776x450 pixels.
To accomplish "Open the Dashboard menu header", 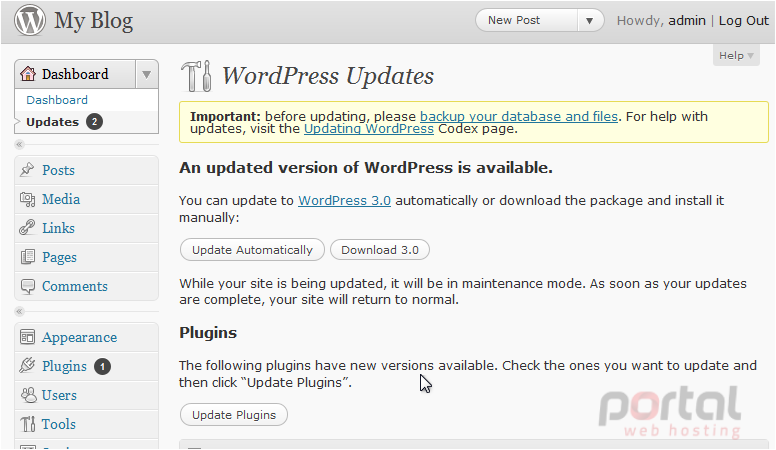I will tap(75, 74).
